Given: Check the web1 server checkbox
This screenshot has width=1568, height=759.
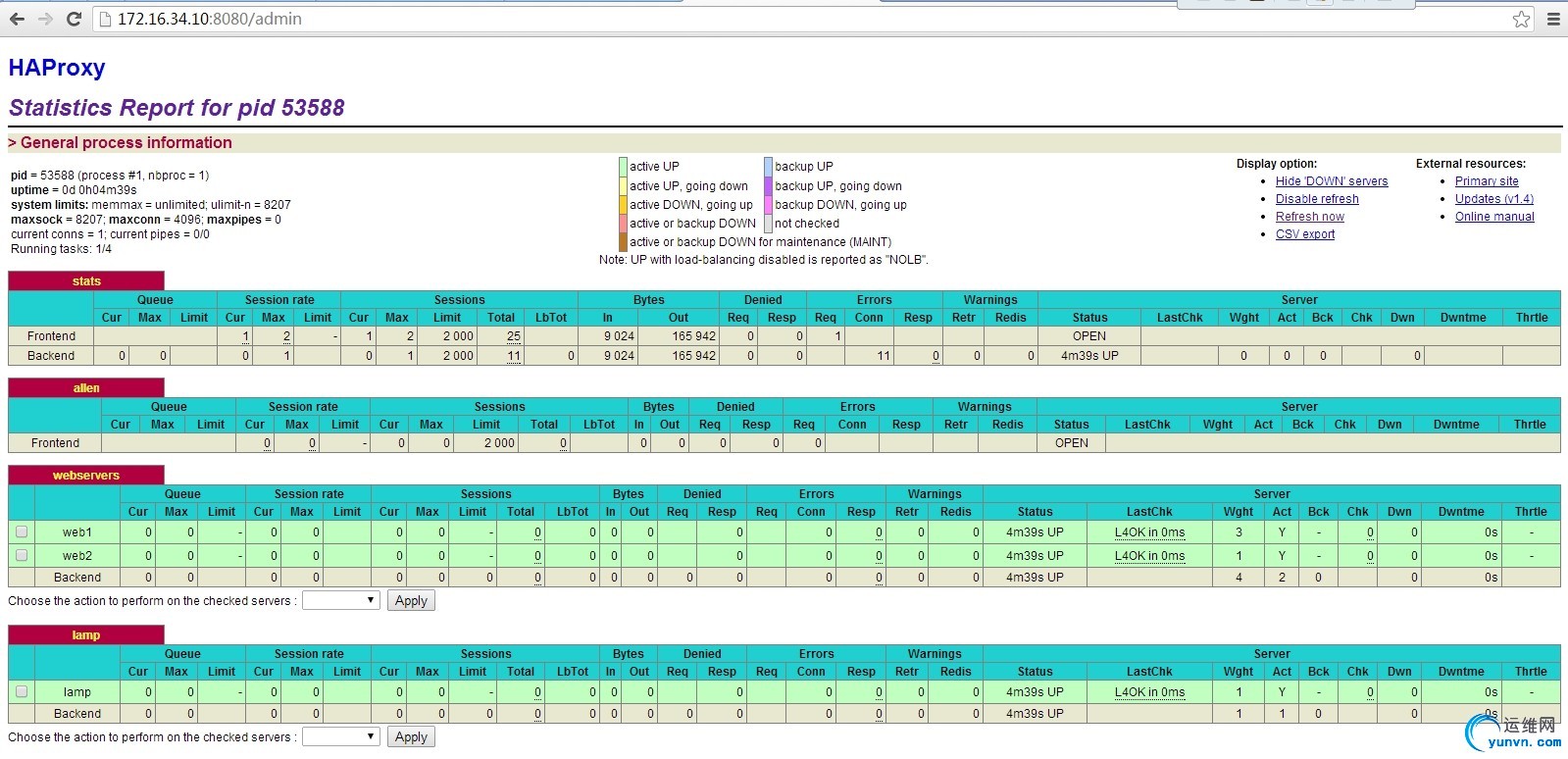Looking at the screenshot, I should [22, 531].
